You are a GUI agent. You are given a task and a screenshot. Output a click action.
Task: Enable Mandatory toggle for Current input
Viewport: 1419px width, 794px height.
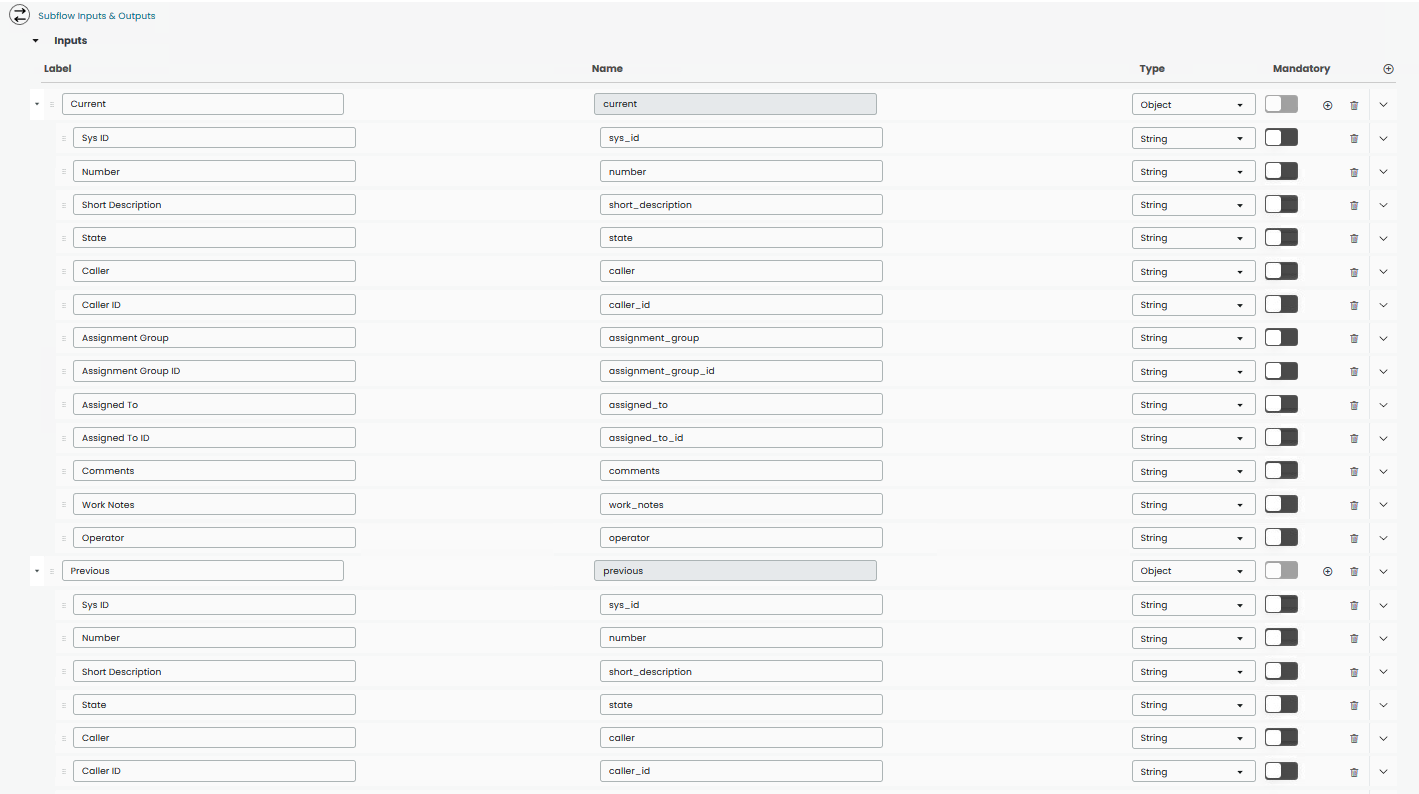point(1281,104)
